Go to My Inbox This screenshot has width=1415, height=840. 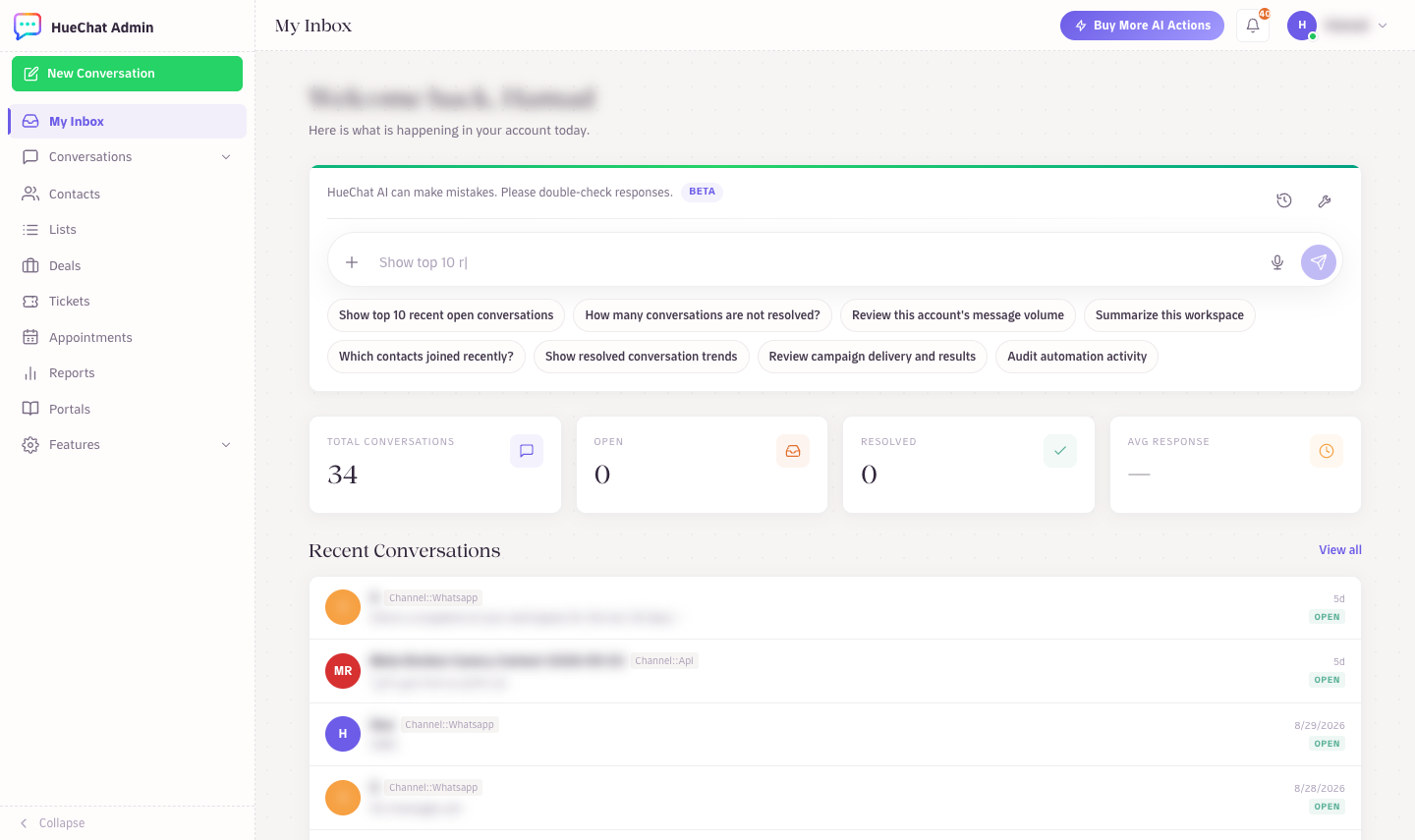coord(128,121)
